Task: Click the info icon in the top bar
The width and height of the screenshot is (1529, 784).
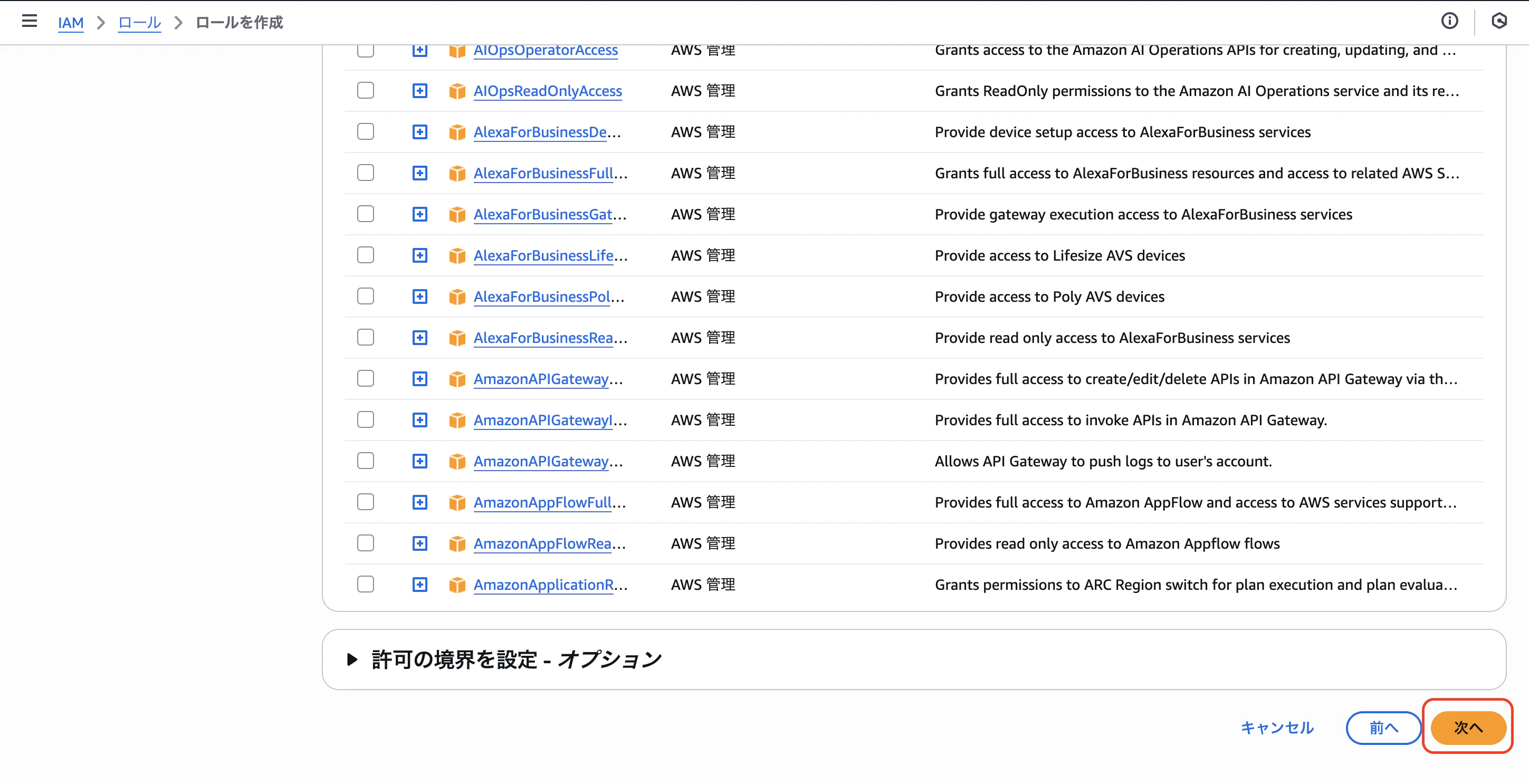Action: pyautogui.click(x=1450, y=21)
